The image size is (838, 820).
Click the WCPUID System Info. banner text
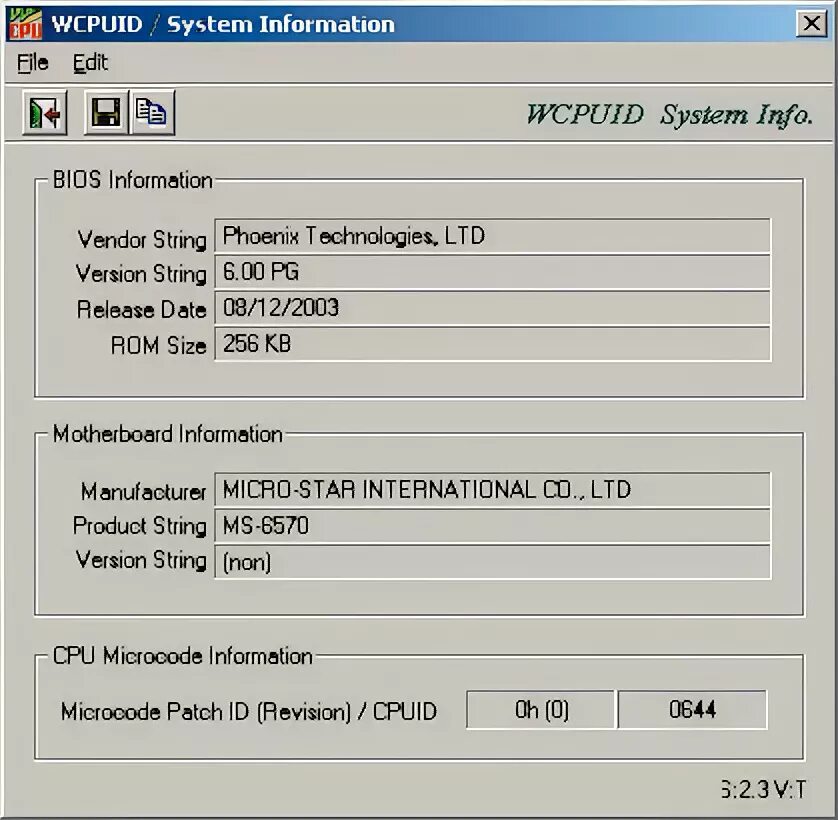pyautogui.click(x=670, y=114)
